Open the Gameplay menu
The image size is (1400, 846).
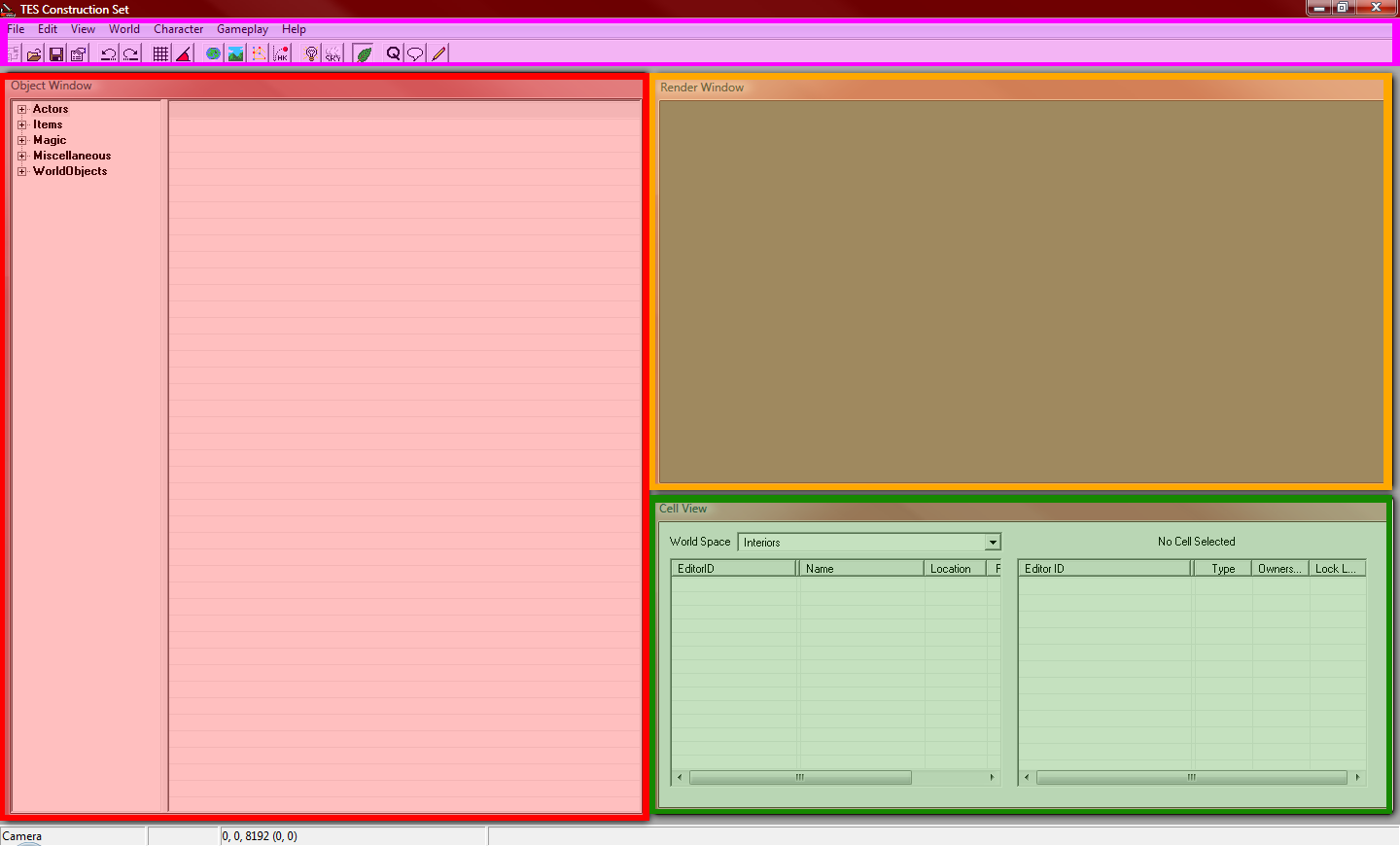242,29
